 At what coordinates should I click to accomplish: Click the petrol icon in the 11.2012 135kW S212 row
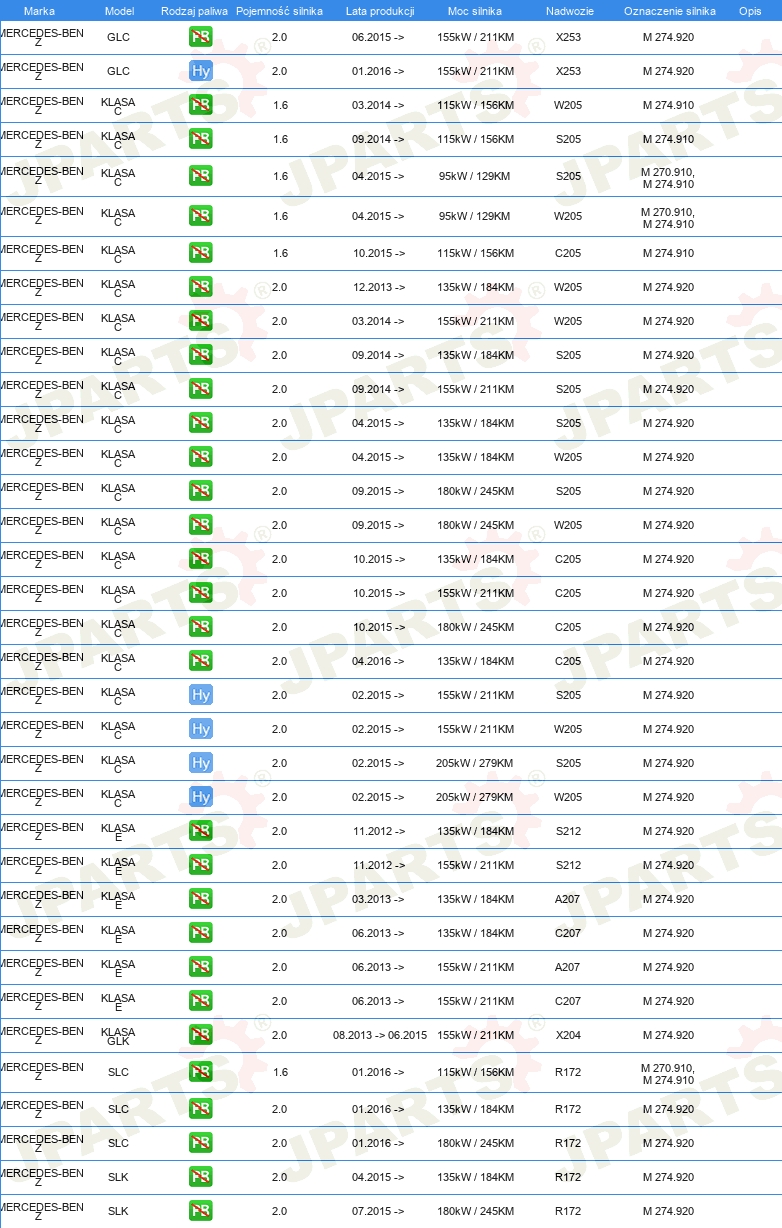click(200, 832)
